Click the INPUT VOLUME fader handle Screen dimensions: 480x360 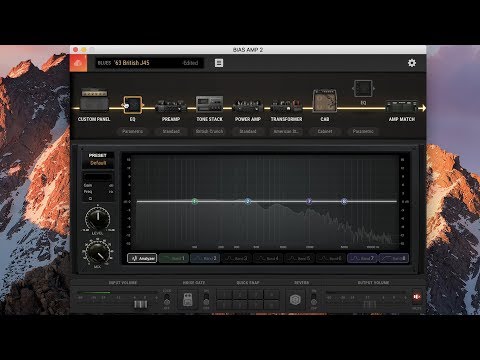(140, 304)
